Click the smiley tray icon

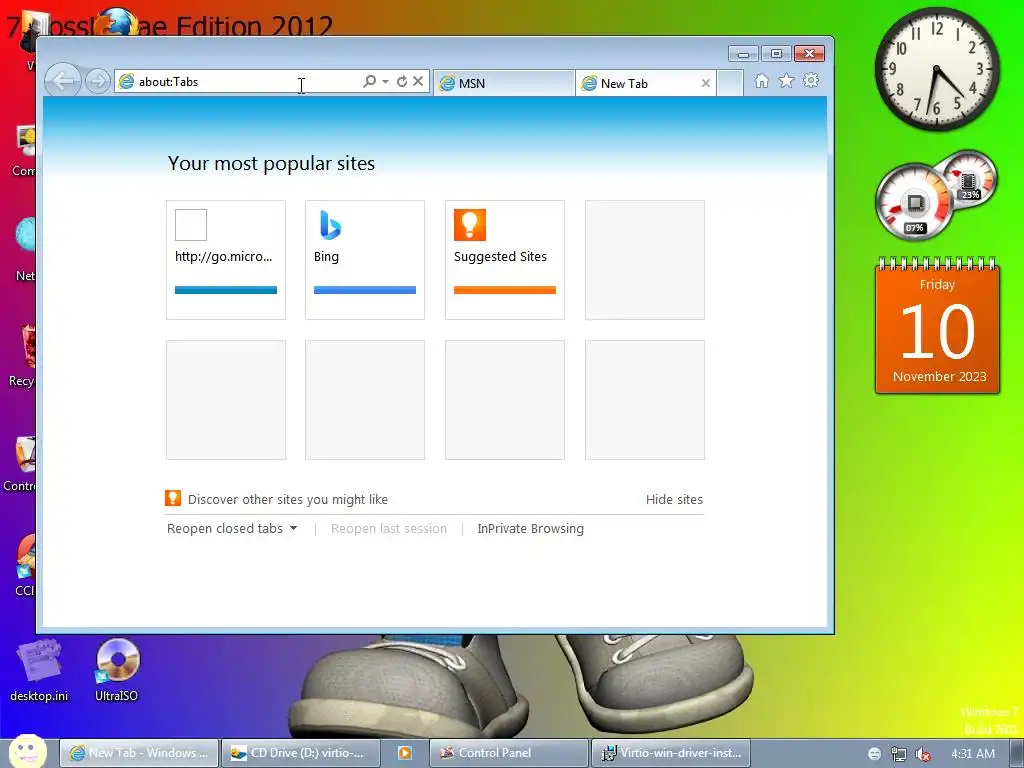point(874,754)
